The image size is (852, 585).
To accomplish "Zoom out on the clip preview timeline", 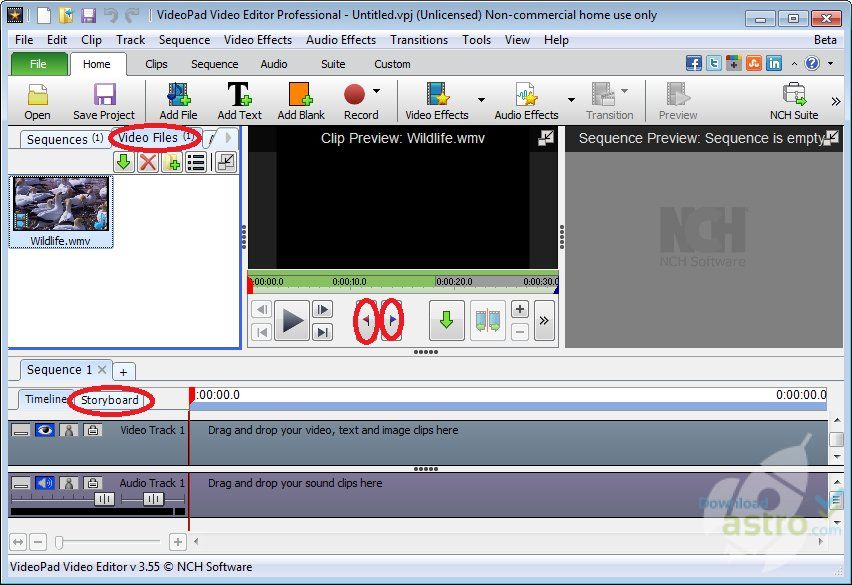I will (520, 332).
